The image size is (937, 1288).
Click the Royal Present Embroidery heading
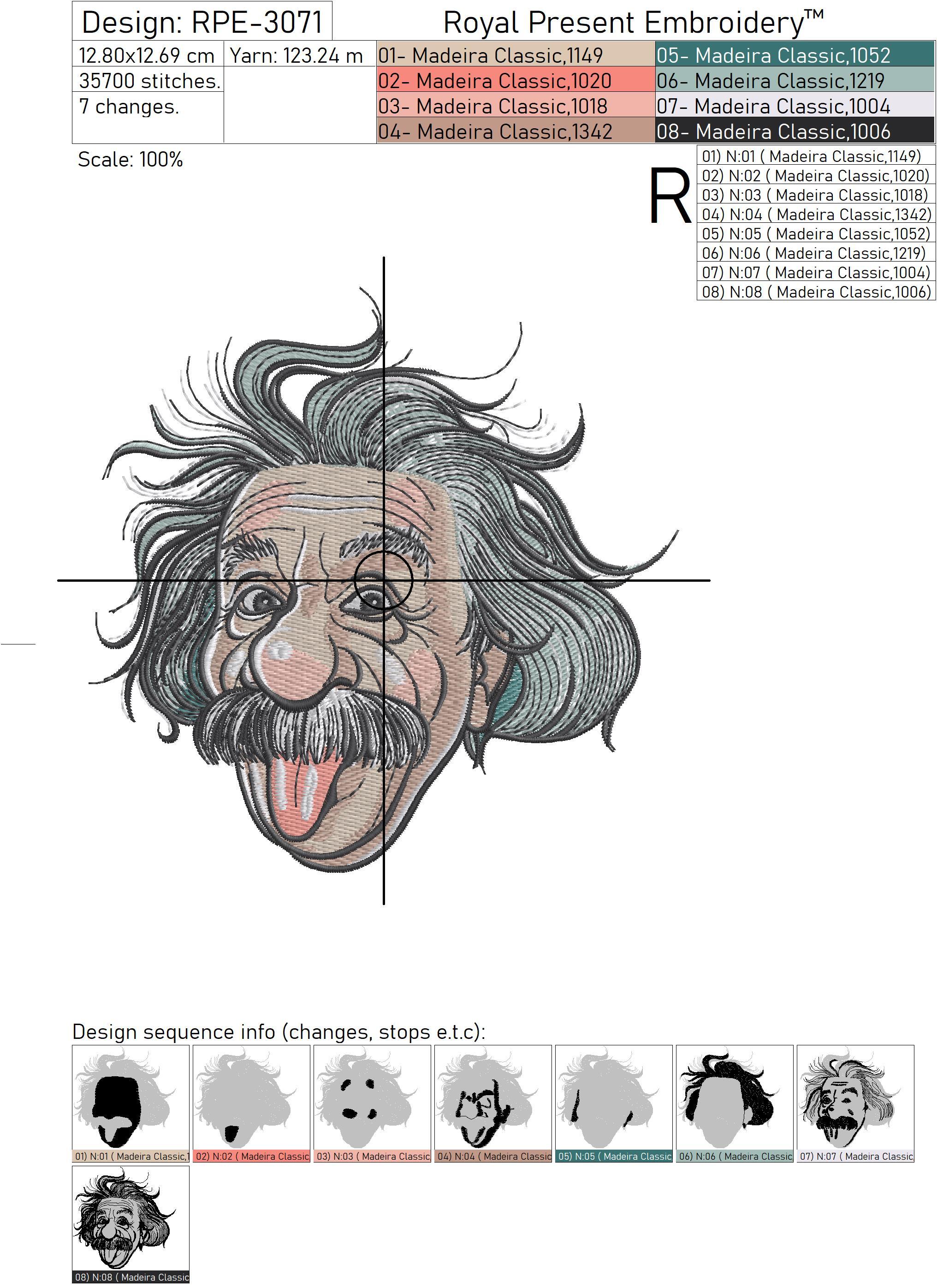[633, 23]
